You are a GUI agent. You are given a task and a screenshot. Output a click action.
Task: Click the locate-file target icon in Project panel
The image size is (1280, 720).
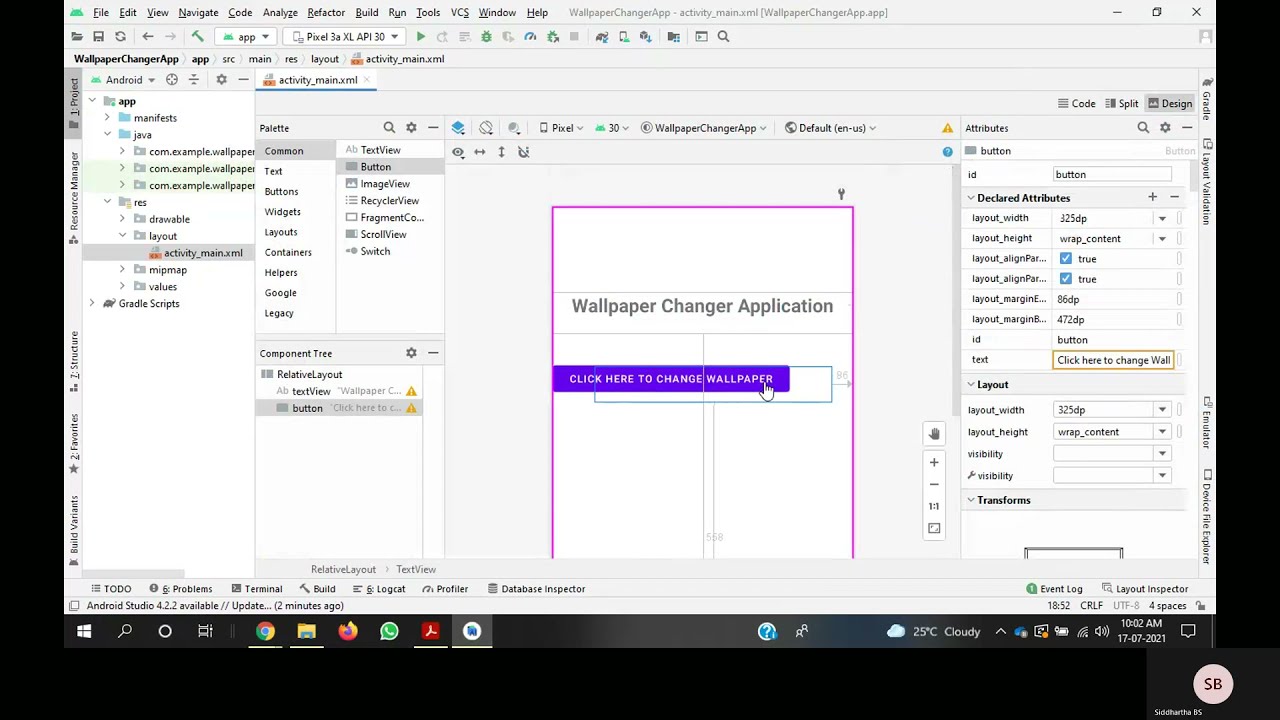(172, 80)
